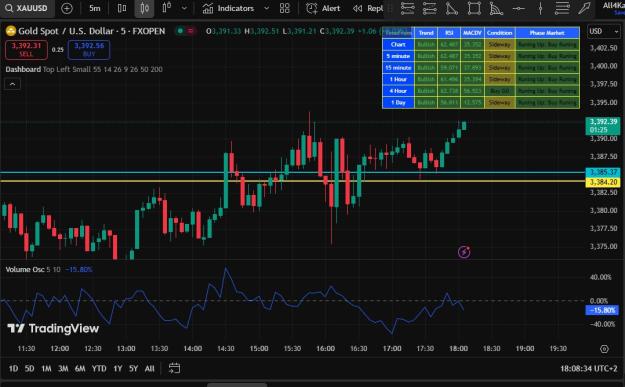Select the horizontal line drawing tool
Screen dimensions: 625x387
tap(519, 8)
